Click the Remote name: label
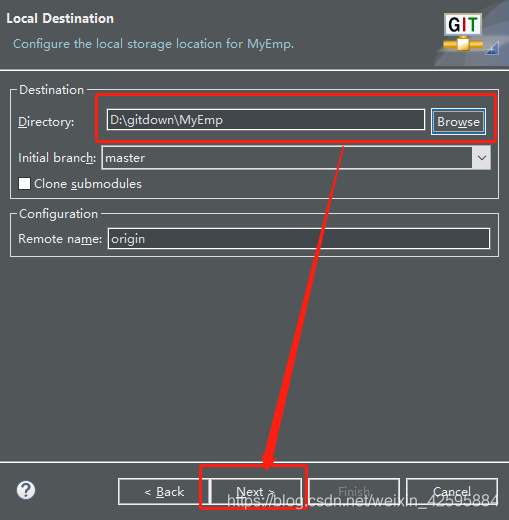The width and height of the screenshot is (509, 520). 60,239
